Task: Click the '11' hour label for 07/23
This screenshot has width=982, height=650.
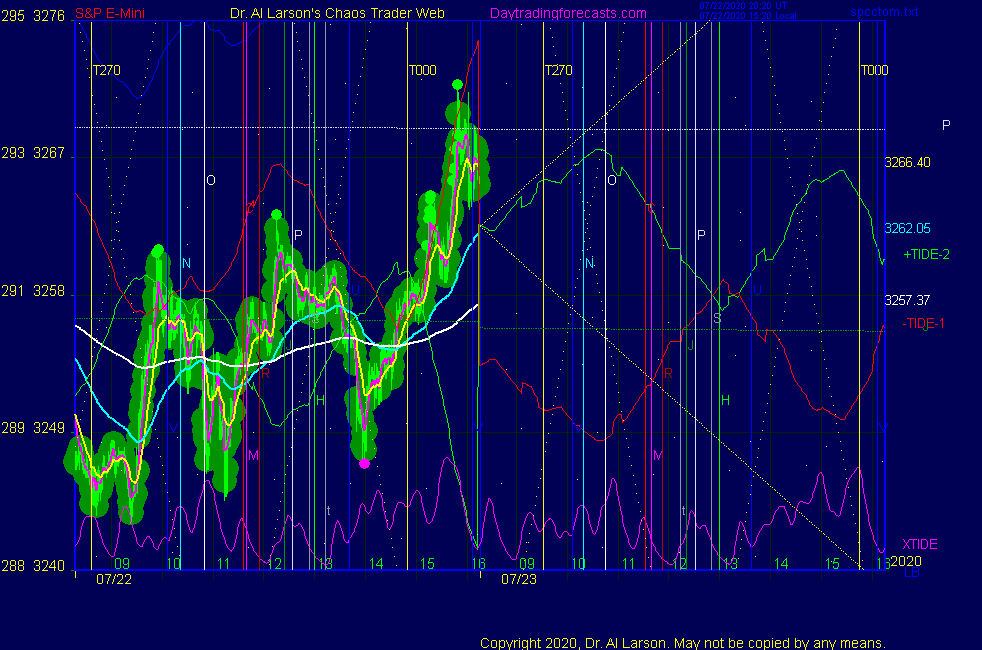Action: (x=629, y=564)
